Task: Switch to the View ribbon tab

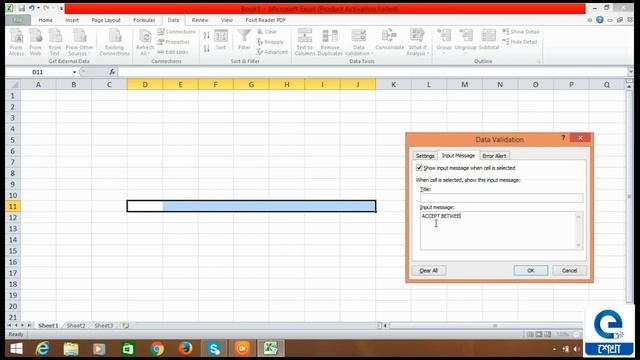Action: coord(227,20)
